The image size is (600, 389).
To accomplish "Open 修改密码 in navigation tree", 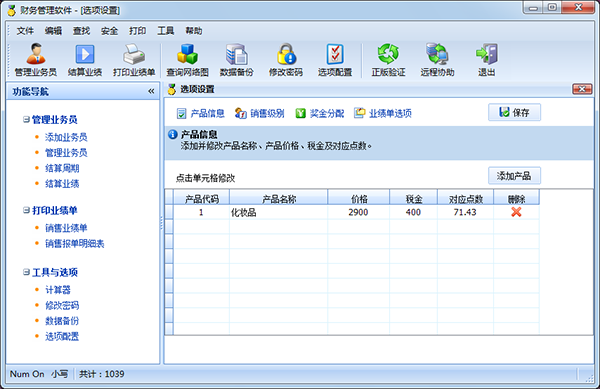I will coord(62,305).
